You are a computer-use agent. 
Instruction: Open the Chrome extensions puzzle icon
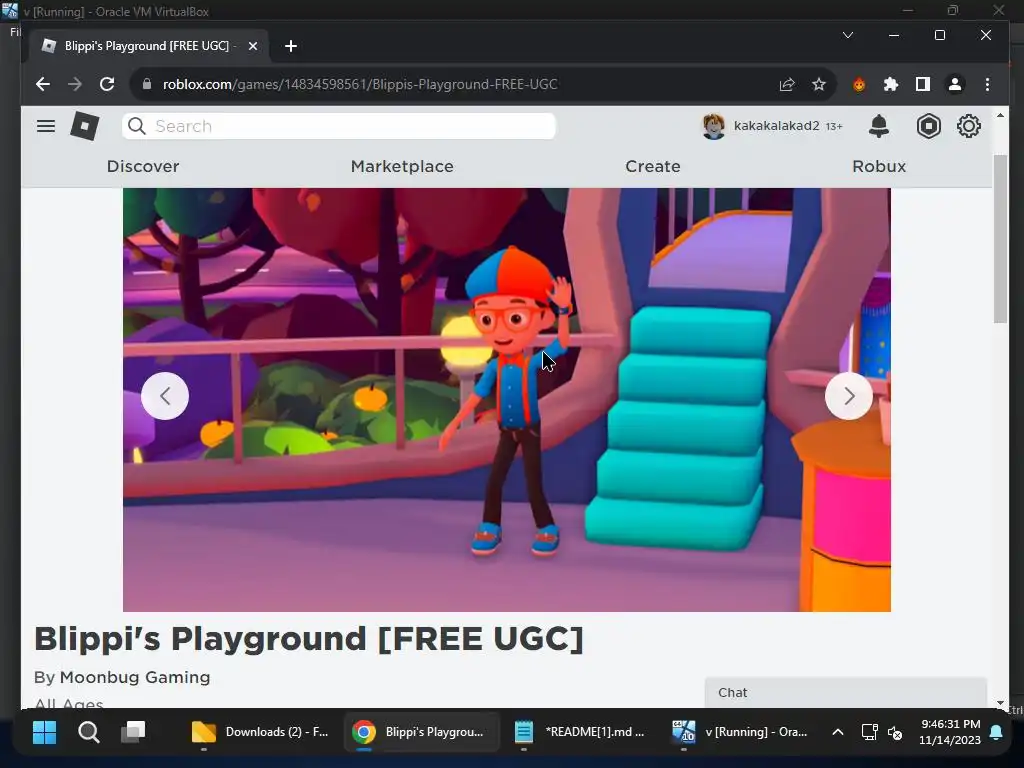(891, 84)
